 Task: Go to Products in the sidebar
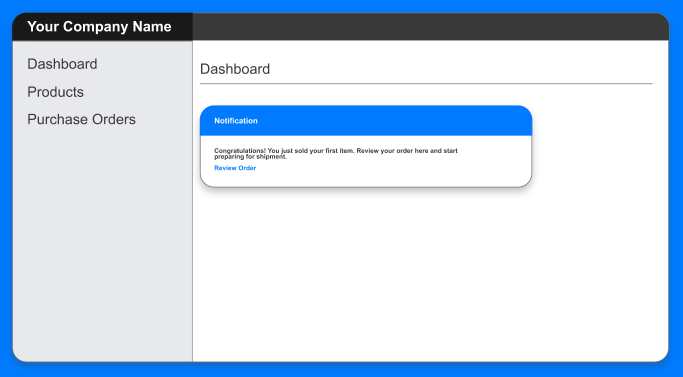tap(55, 92)
